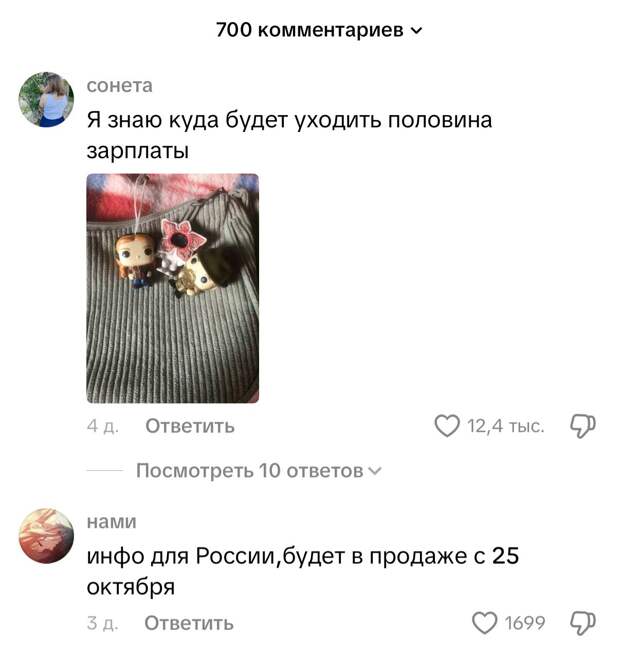620x650 pixels.
Task: Click the 700 комментариев header title
Action: pyautogui.click(x=310, y=30)
